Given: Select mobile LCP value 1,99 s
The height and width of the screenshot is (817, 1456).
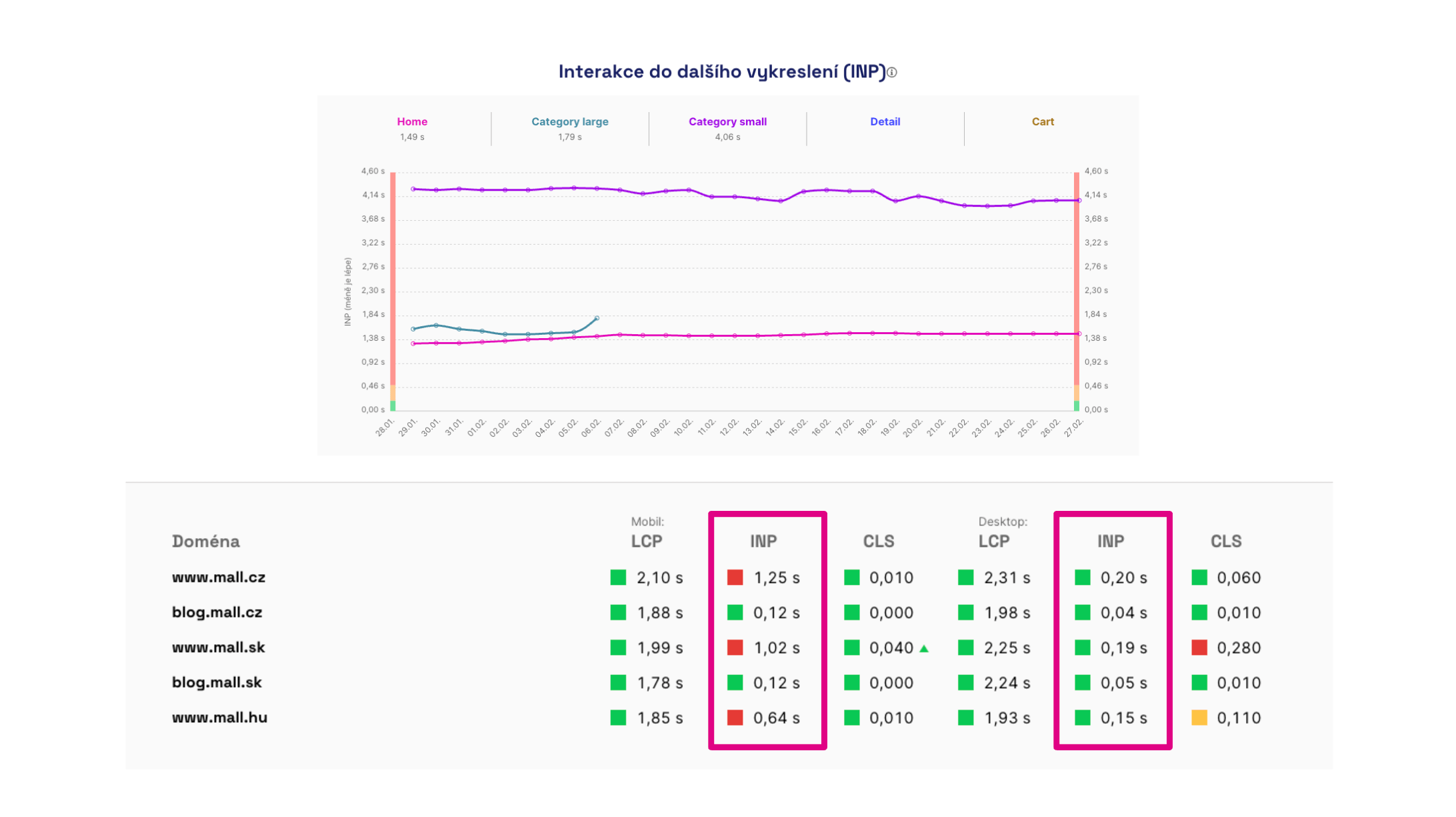Looking at the screenshot, I should point(660,648).
